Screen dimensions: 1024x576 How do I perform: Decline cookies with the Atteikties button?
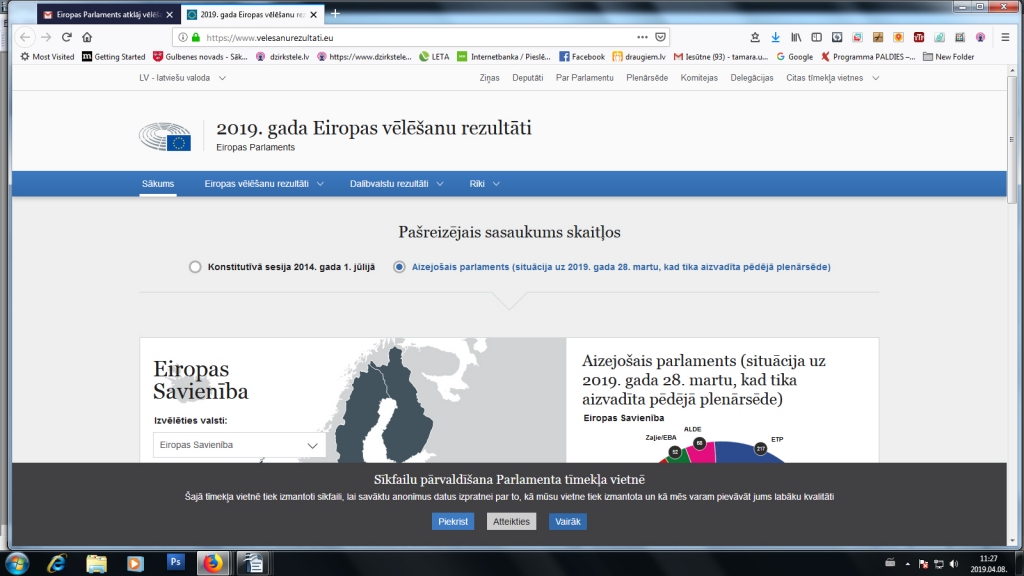(511, 521)
